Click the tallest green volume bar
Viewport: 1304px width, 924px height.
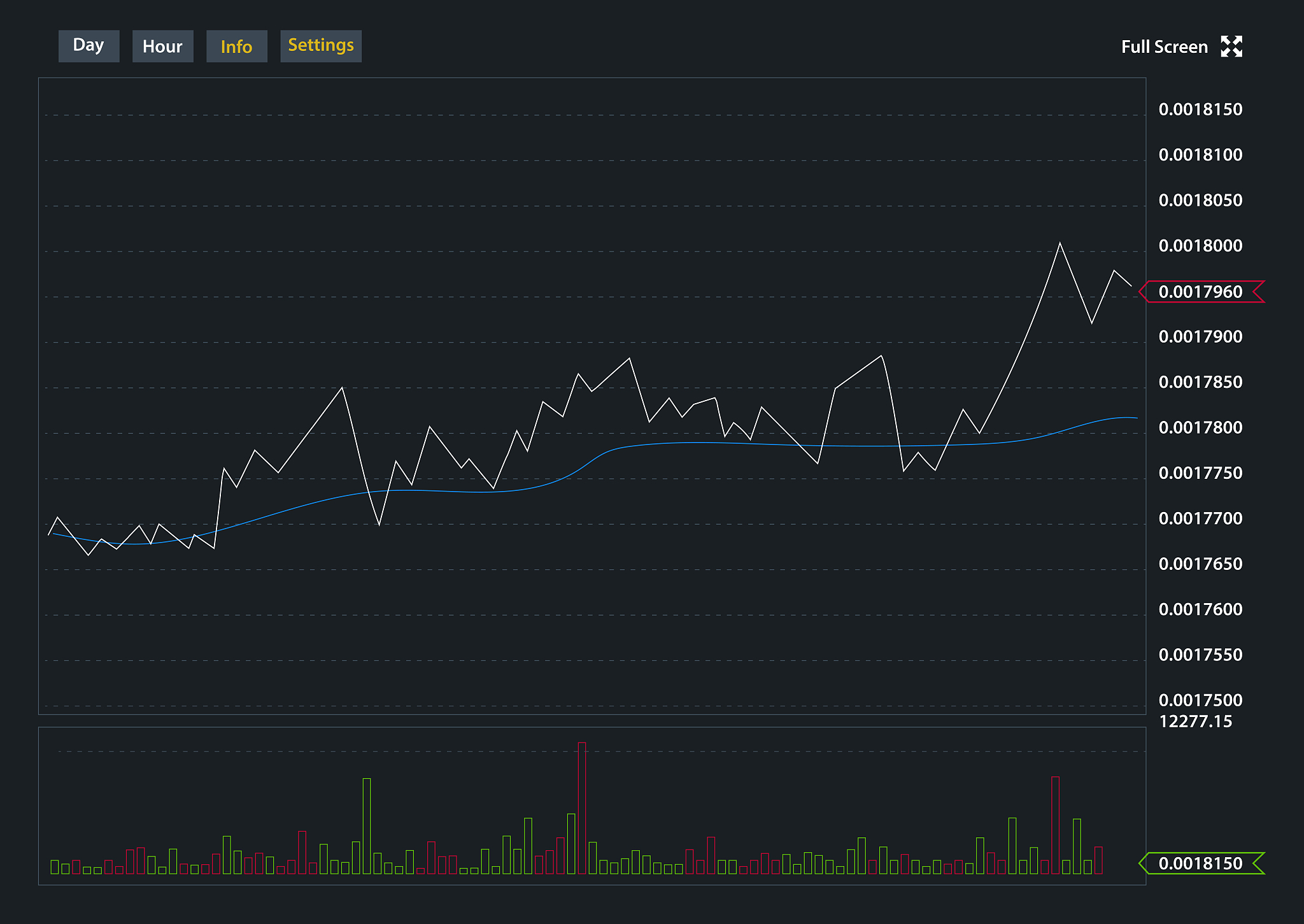coord(367,825)
